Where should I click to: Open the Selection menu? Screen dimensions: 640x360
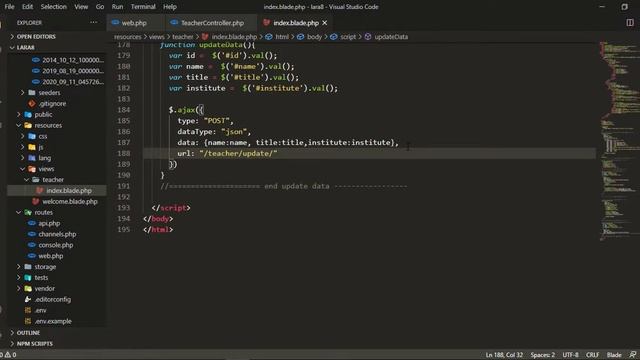click(x=53, y=7)
